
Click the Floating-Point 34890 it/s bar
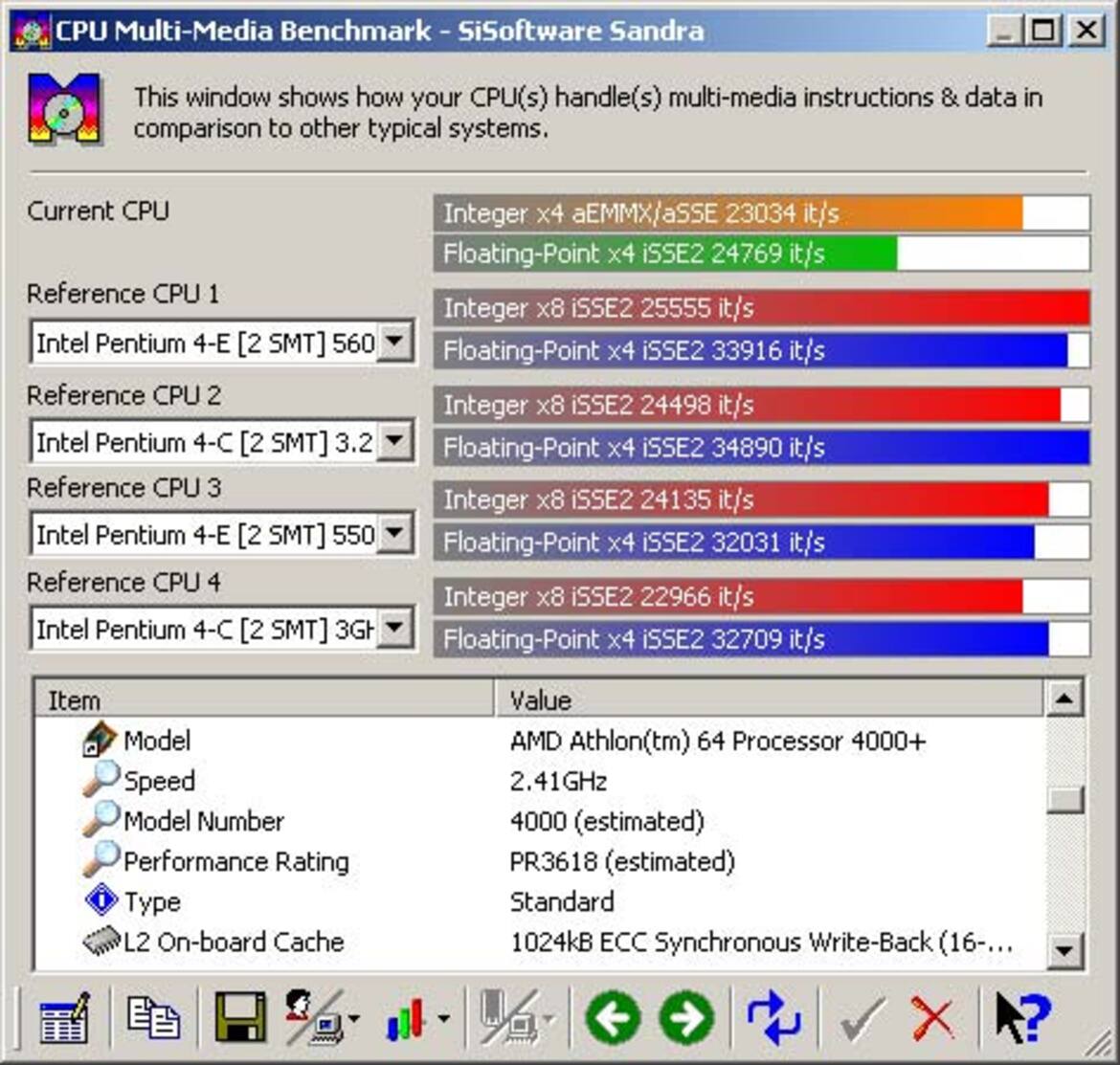pos(761,448)
